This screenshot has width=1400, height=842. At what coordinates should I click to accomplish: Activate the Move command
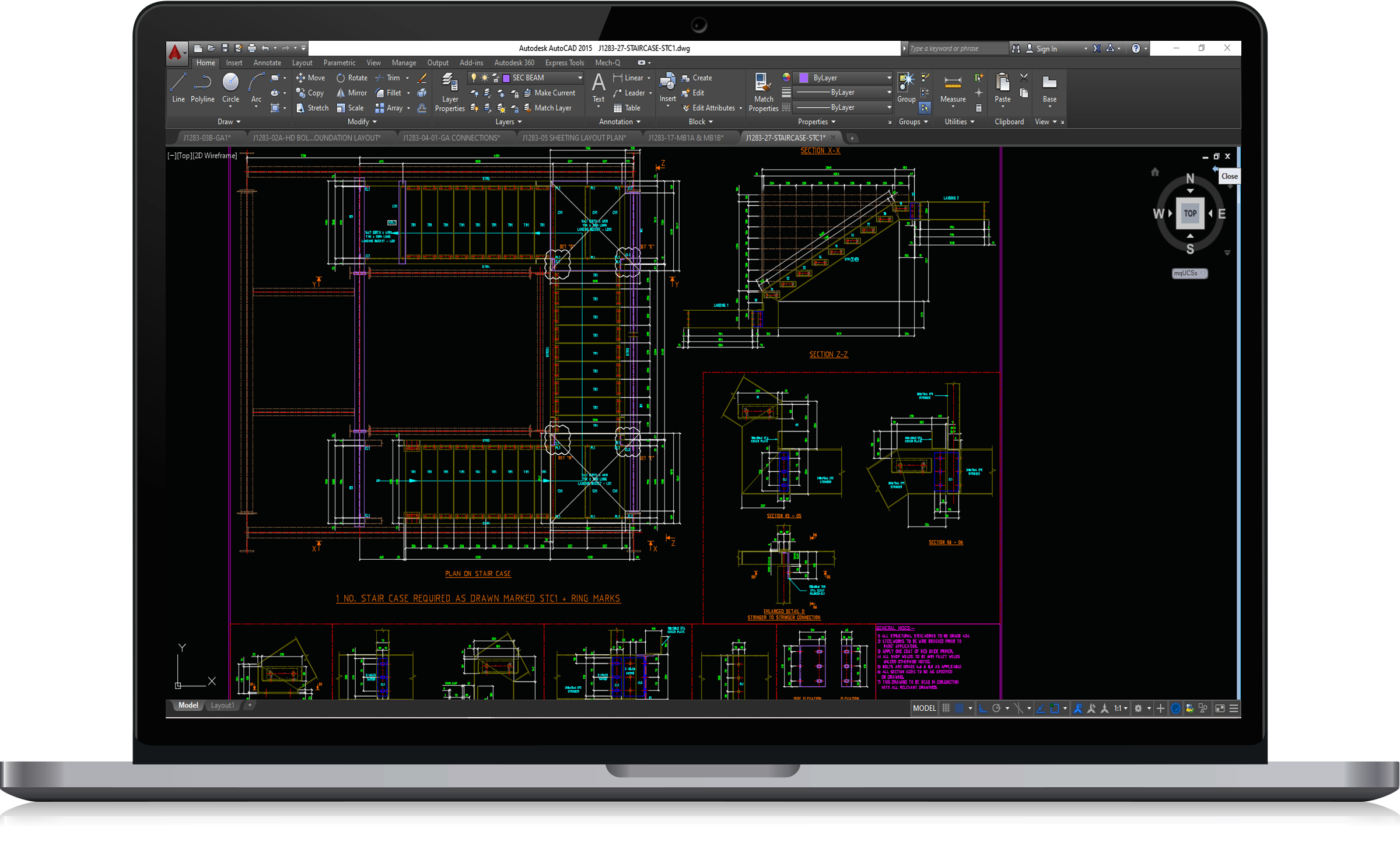[x=310, y=78]
